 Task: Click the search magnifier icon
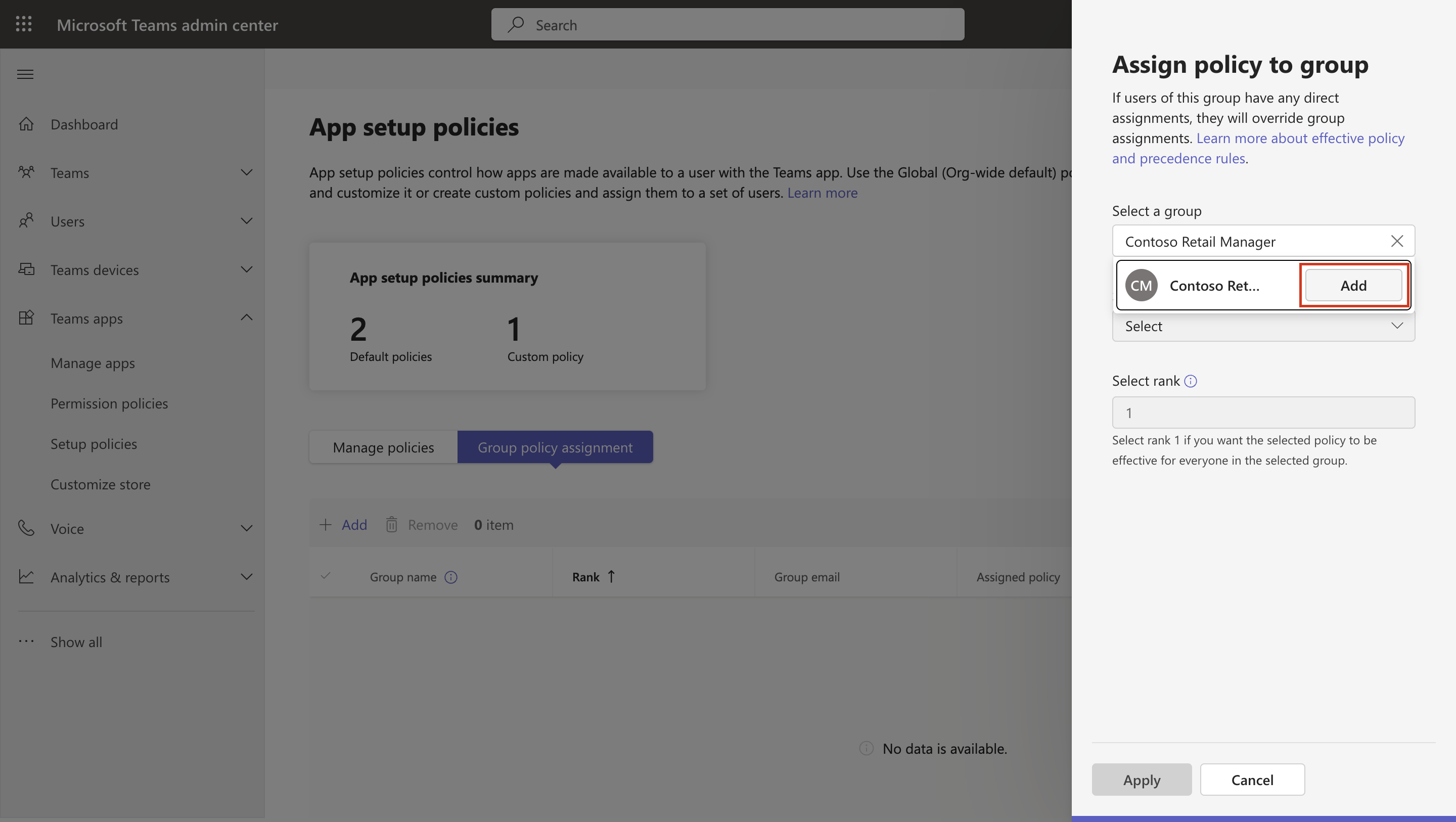click(516, 24)
